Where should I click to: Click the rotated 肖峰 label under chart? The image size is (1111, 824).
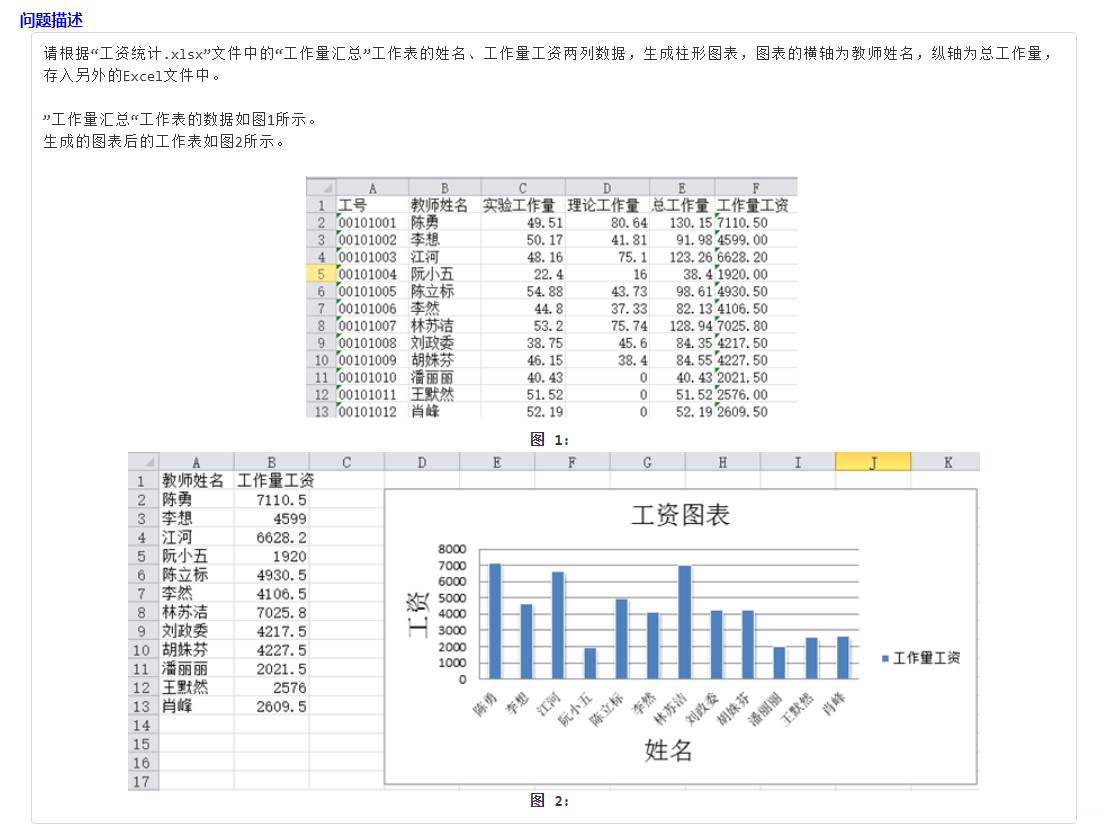[x=834, y=705]
